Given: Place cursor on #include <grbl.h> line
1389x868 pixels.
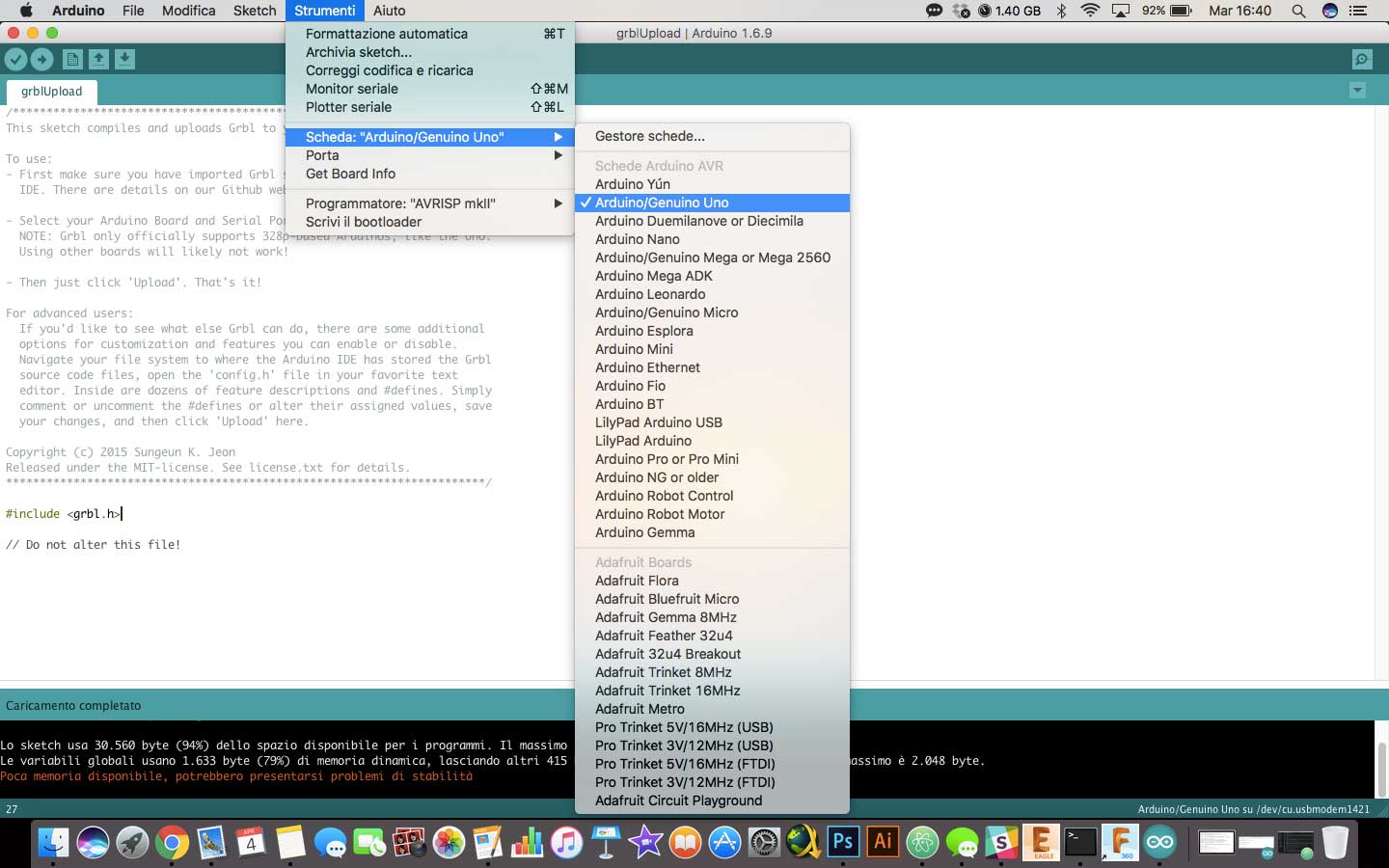Looking at the screenshot, I should click(x=64, y=514).
